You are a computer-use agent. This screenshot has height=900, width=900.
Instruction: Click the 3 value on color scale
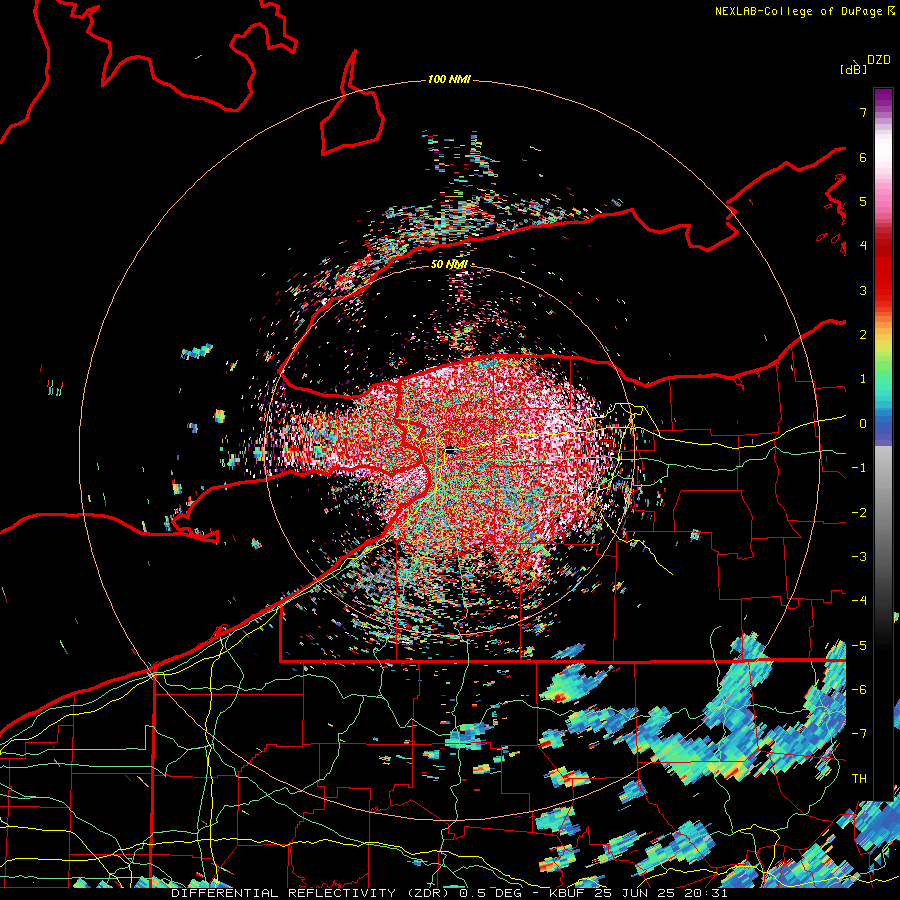tap(863, 290)
